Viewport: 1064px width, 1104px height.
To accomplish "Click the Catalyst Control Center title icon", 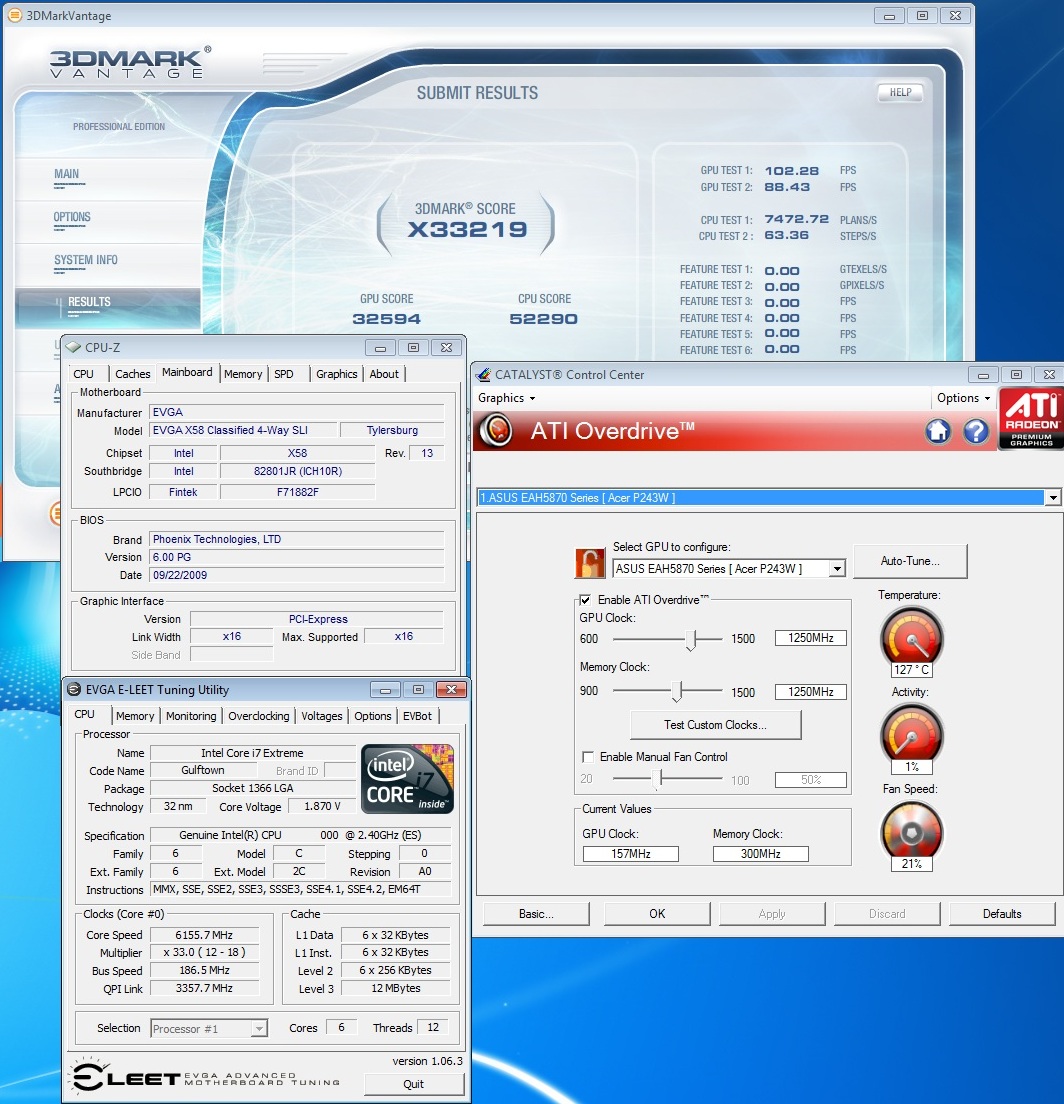I will (x=483, y=375).
